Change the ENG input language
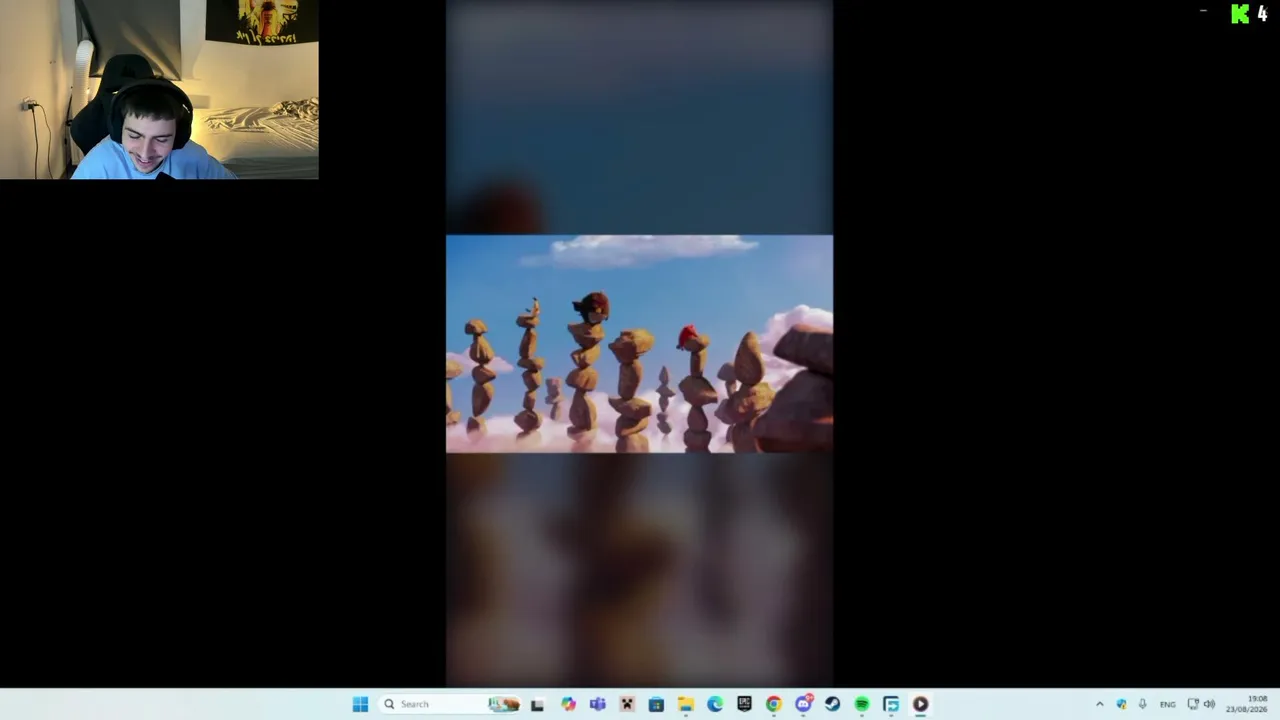 pyautogui.click(x=1167, y=704)
